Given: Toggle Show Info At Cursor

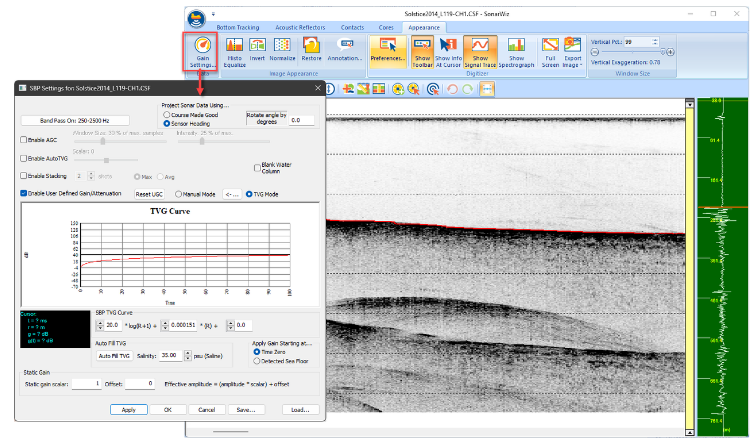Looking at the screenshot, I should (448, 52).
